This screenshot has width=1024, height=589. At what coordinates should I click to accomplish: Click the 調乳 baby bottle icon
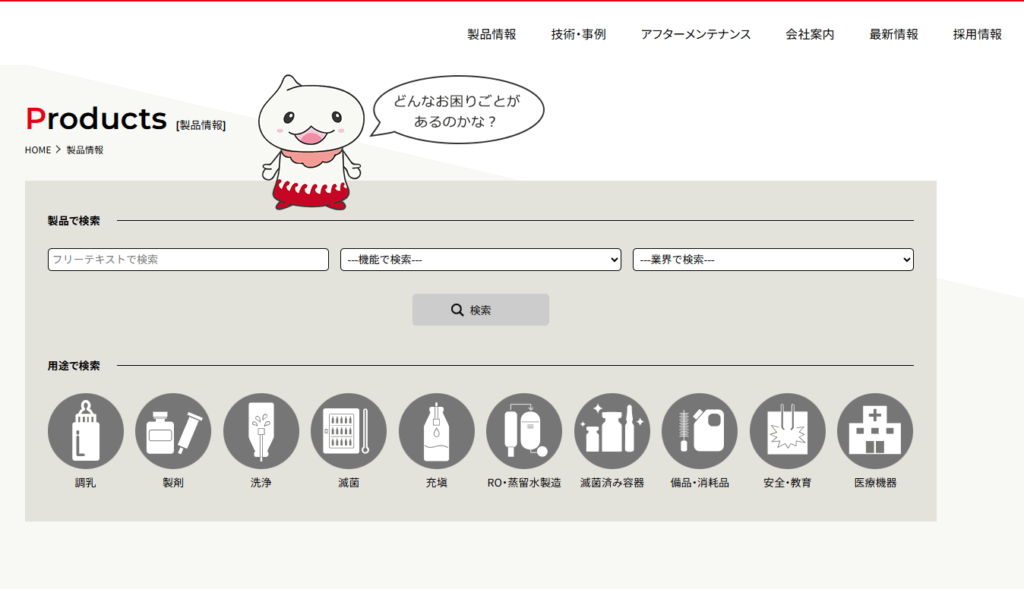[x=86, y=431]
